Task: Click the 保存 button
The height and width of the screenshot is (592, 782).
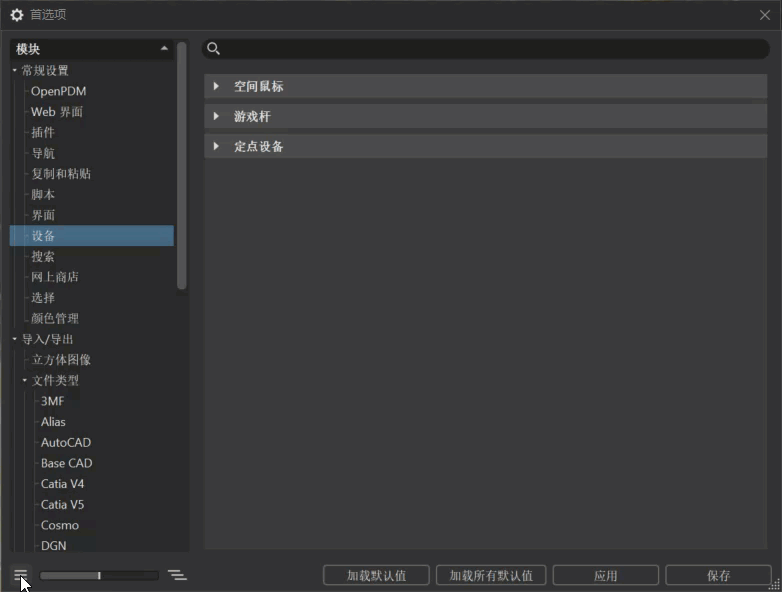Action: click(x=718, y=575)
